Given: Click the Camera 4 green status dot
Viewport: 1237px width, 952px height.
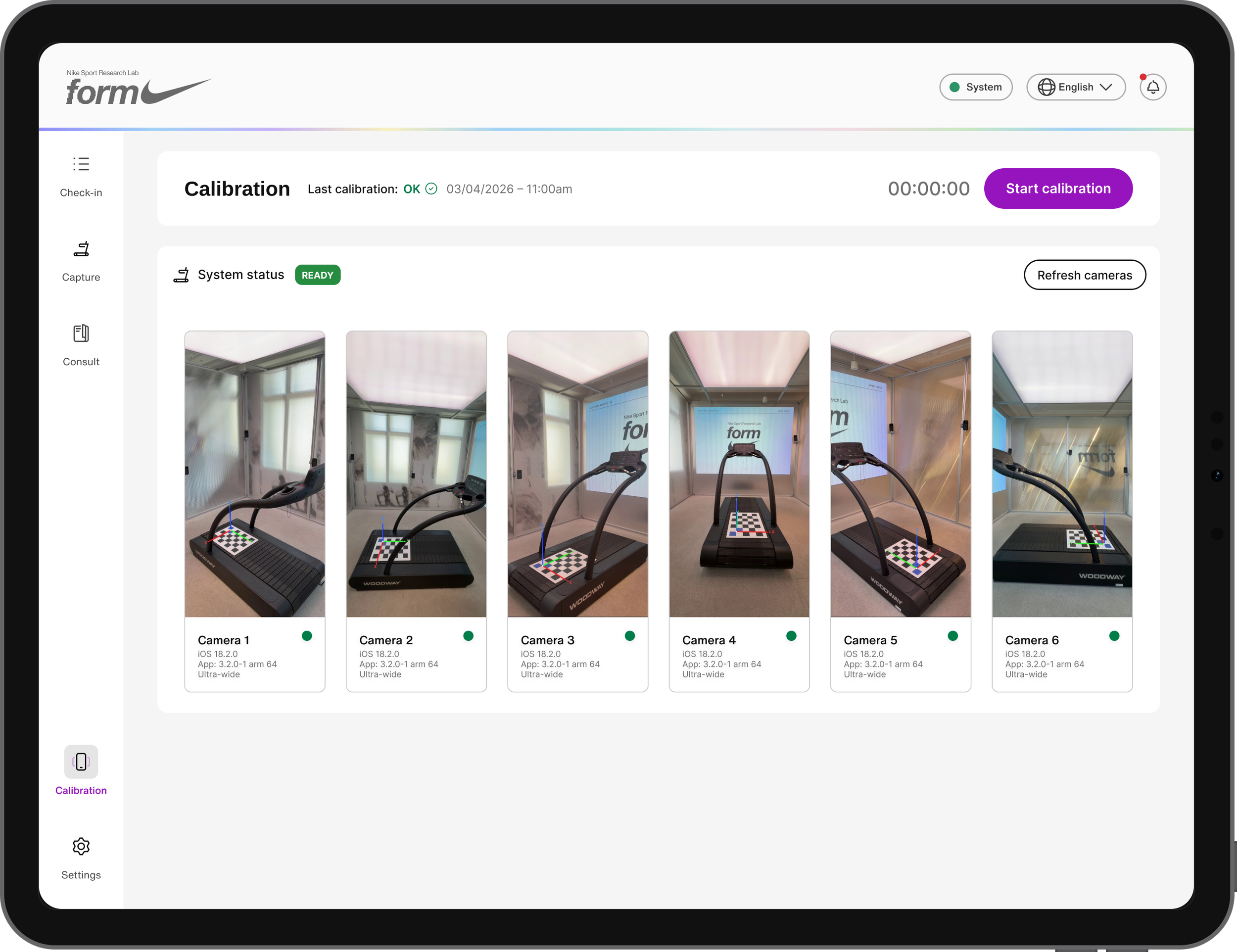Looking at the screenshot, I should [x=791, y=636].
